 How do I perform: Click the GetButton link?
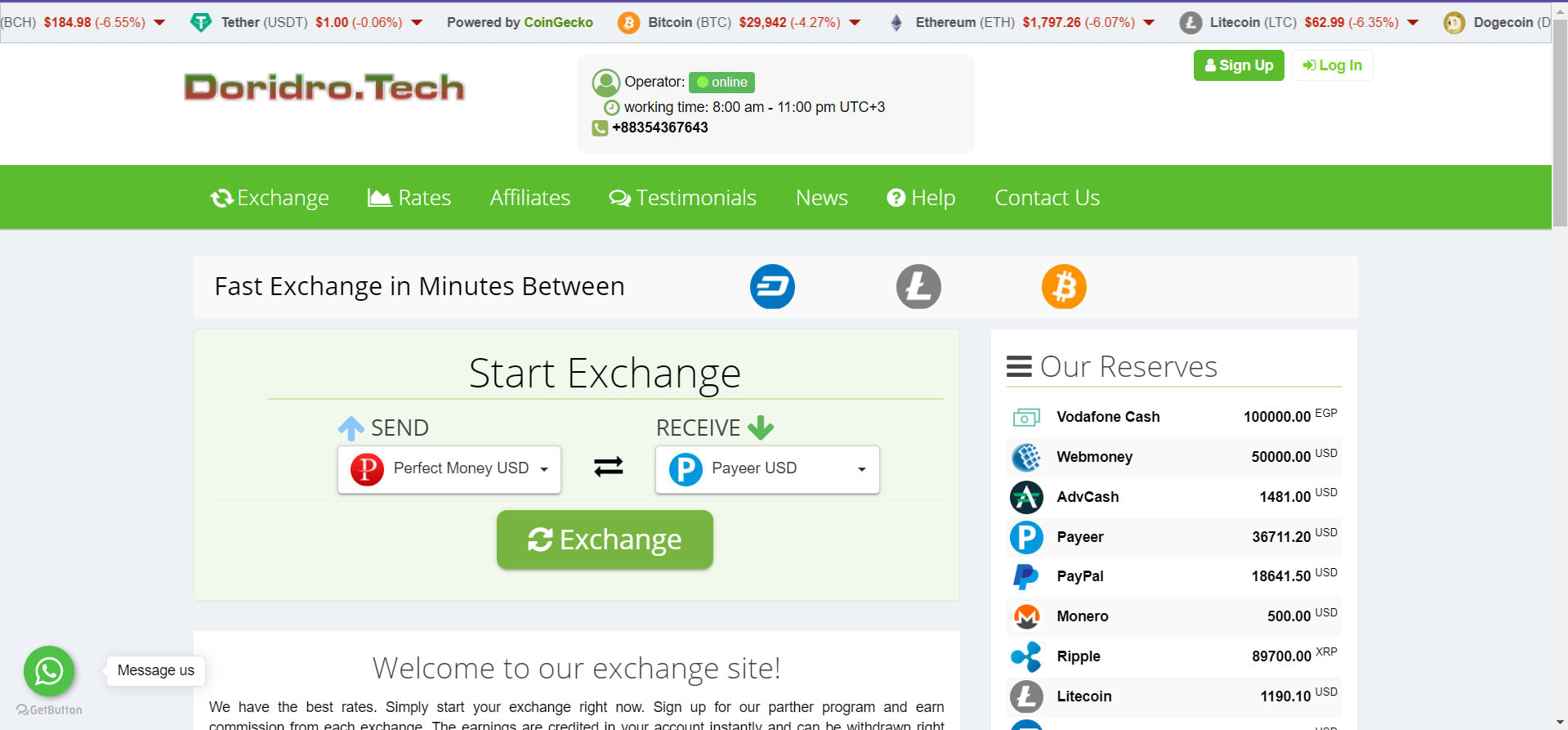coord(50,710)
